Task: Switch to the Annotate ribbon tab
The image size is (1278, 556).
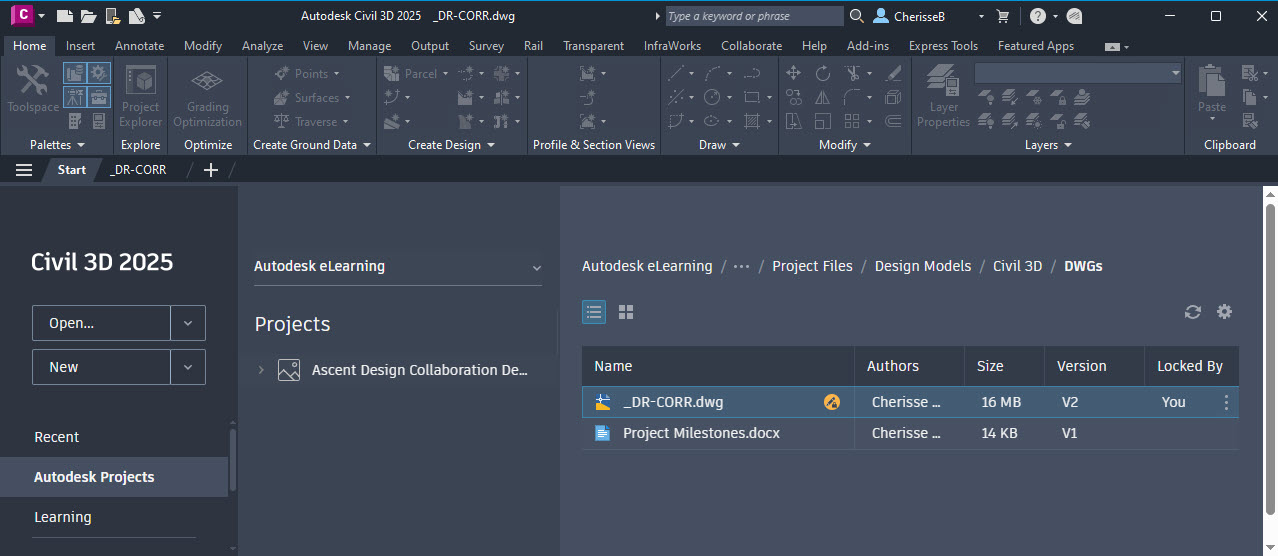Action: (x=139, y=46)
